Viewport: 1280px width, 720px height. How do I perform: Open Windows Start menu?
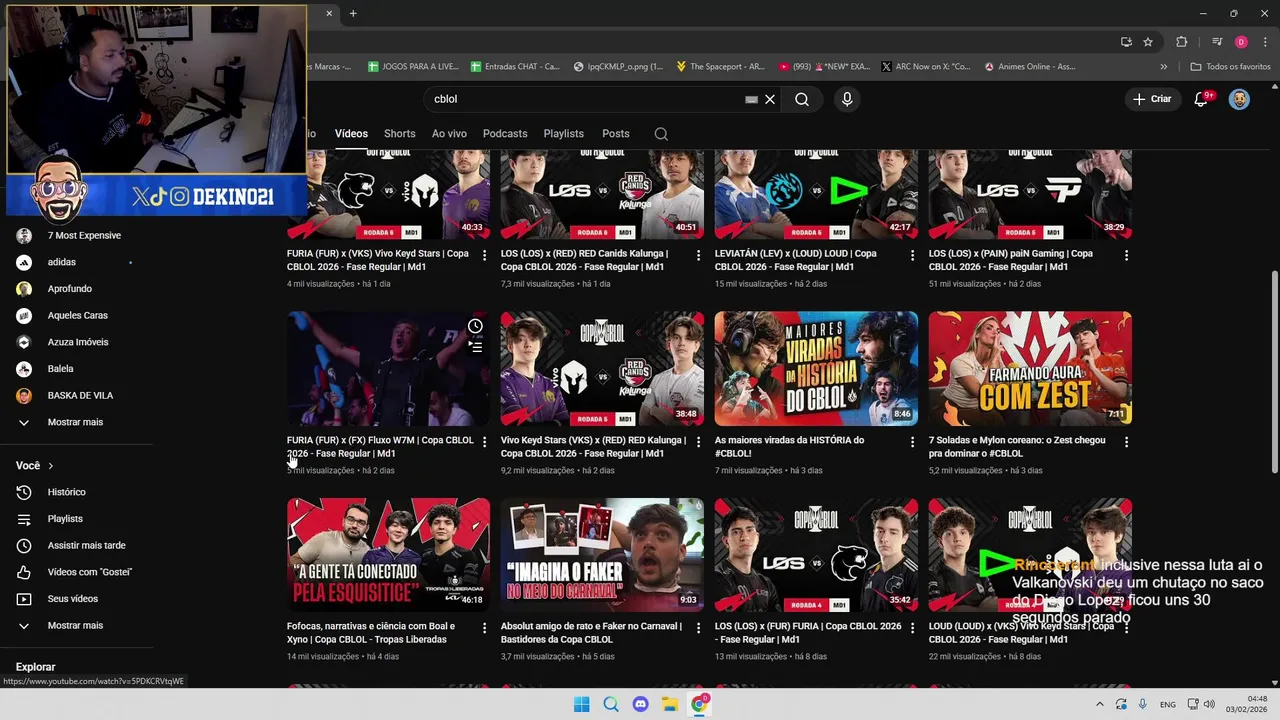tap(581, 704)
